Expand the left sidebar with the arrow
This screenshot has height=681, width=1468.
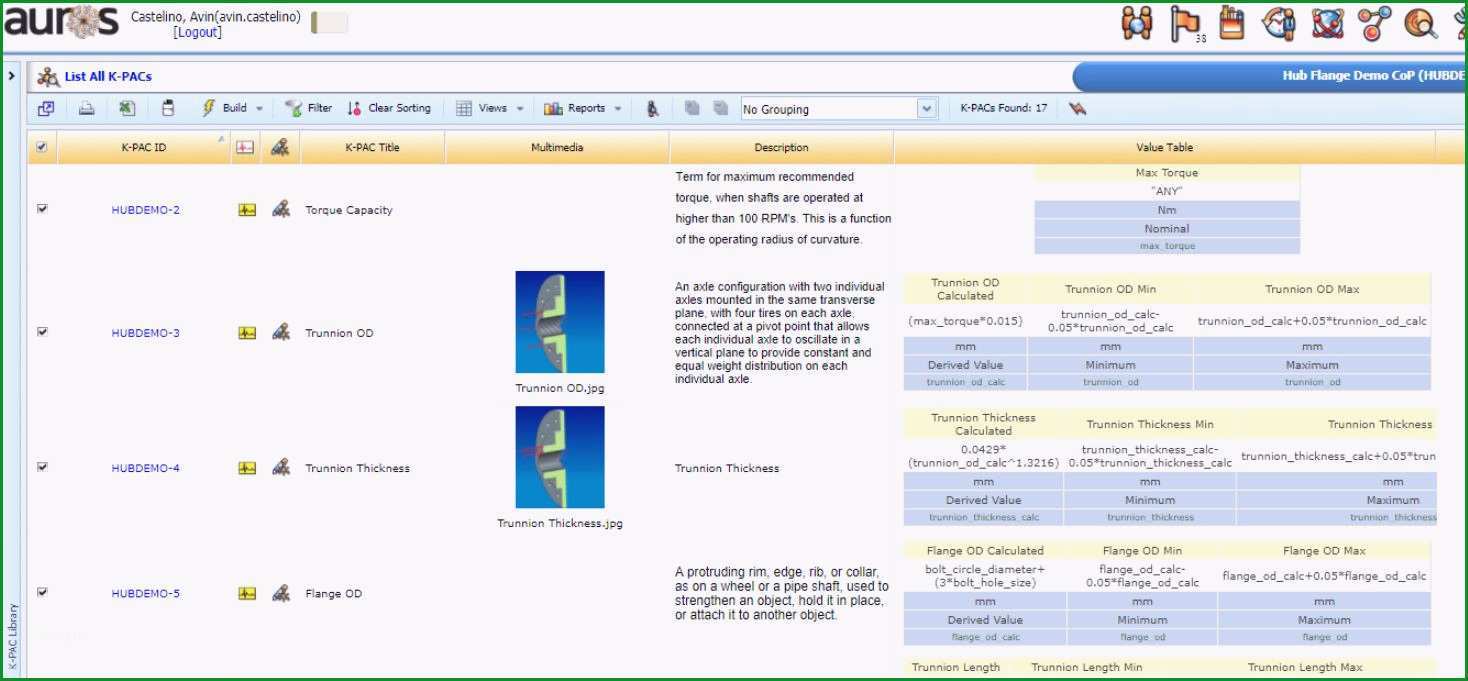(11, 76)
